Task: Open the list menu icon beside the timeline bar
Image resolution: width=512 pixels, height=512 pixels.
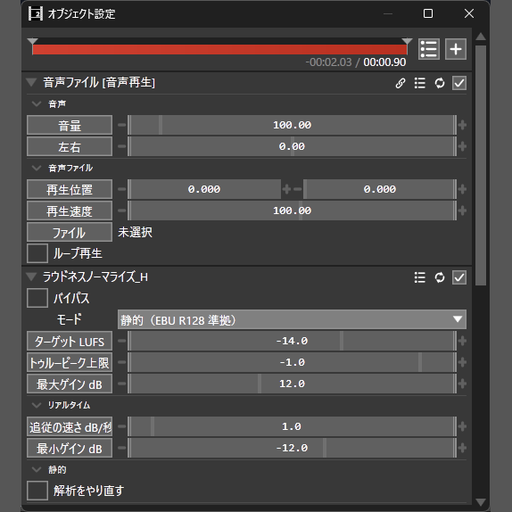Action: [429, 49]
